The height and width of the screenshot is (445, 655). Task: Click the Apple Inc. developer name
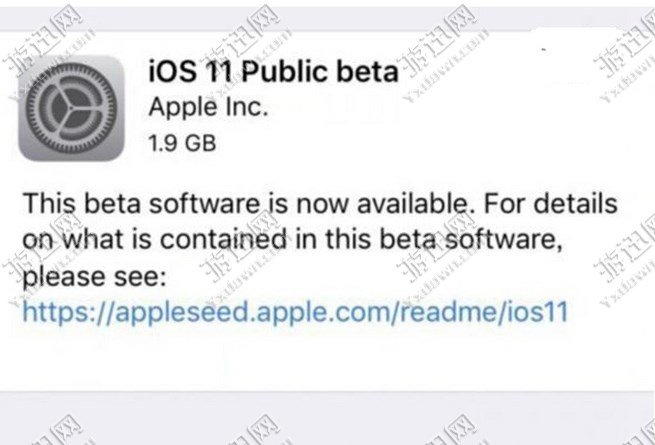207,107
